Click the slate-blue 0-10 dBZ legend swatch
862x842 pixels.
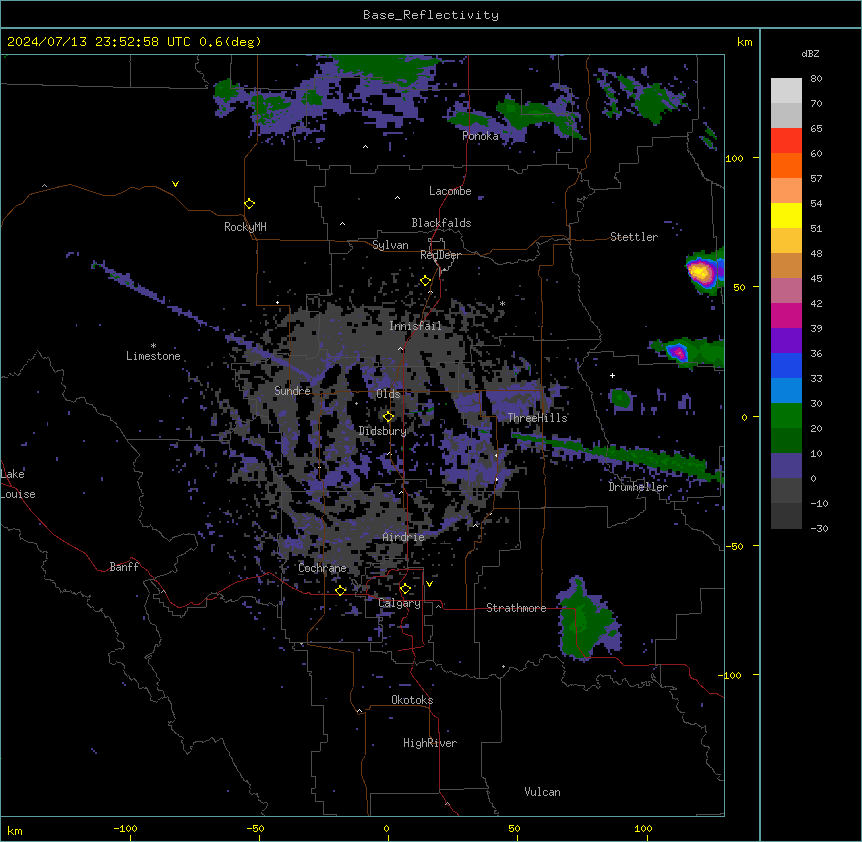[x=786, y=466]
